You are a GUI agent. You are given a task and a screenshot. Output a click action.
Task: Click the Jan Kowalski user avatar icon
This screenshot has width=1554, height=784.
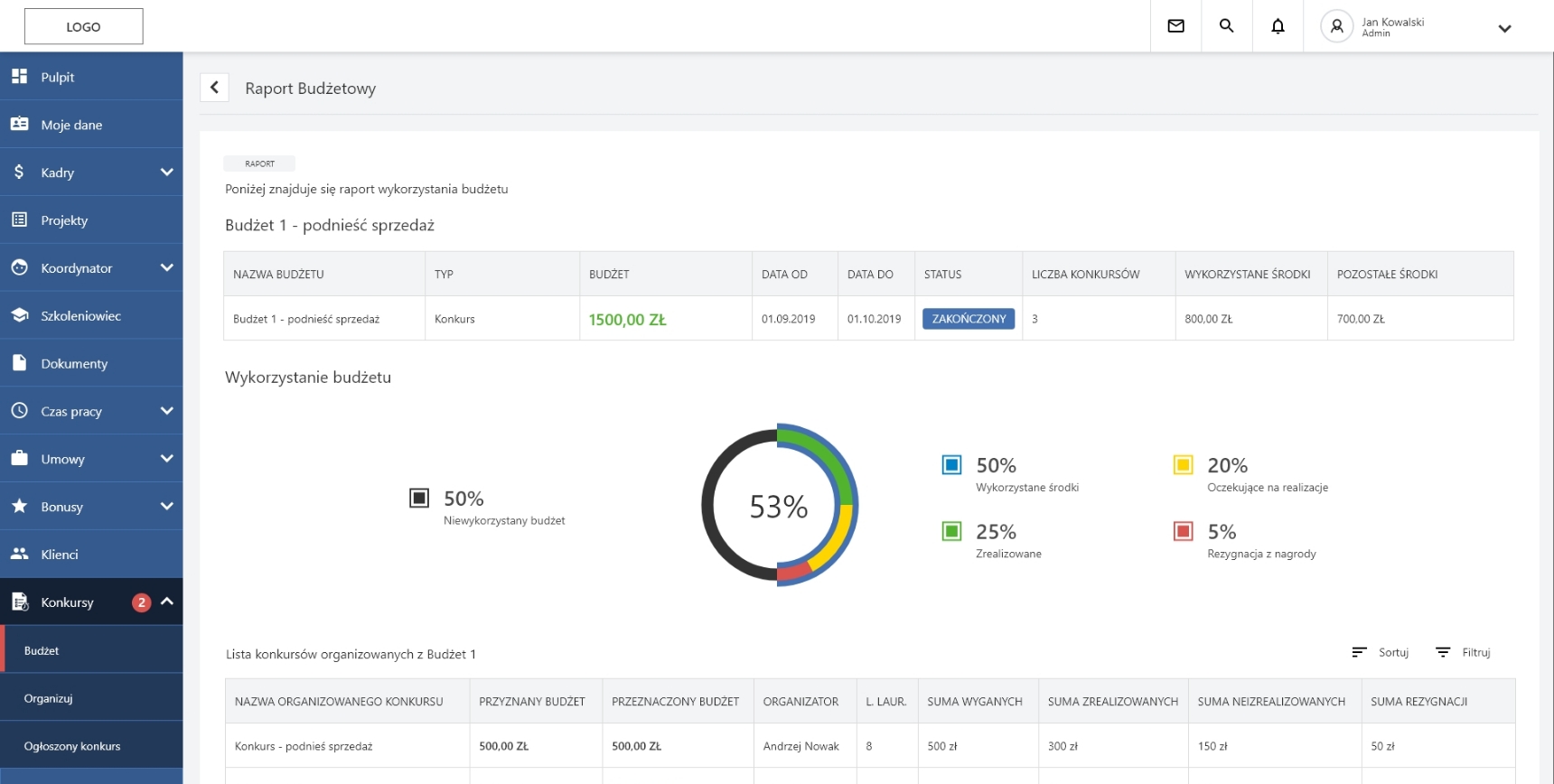click(x=1336, y=26)
